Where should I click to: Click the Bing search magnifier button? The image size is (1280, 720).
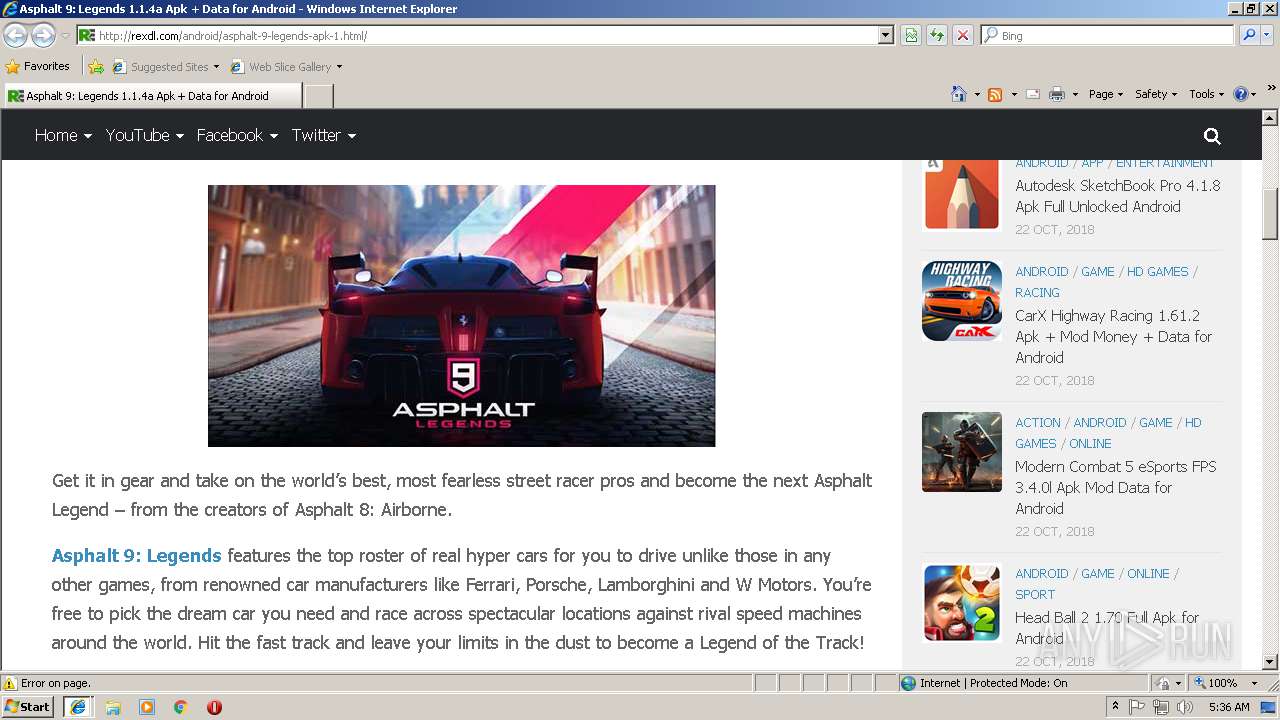point(1249,35)
